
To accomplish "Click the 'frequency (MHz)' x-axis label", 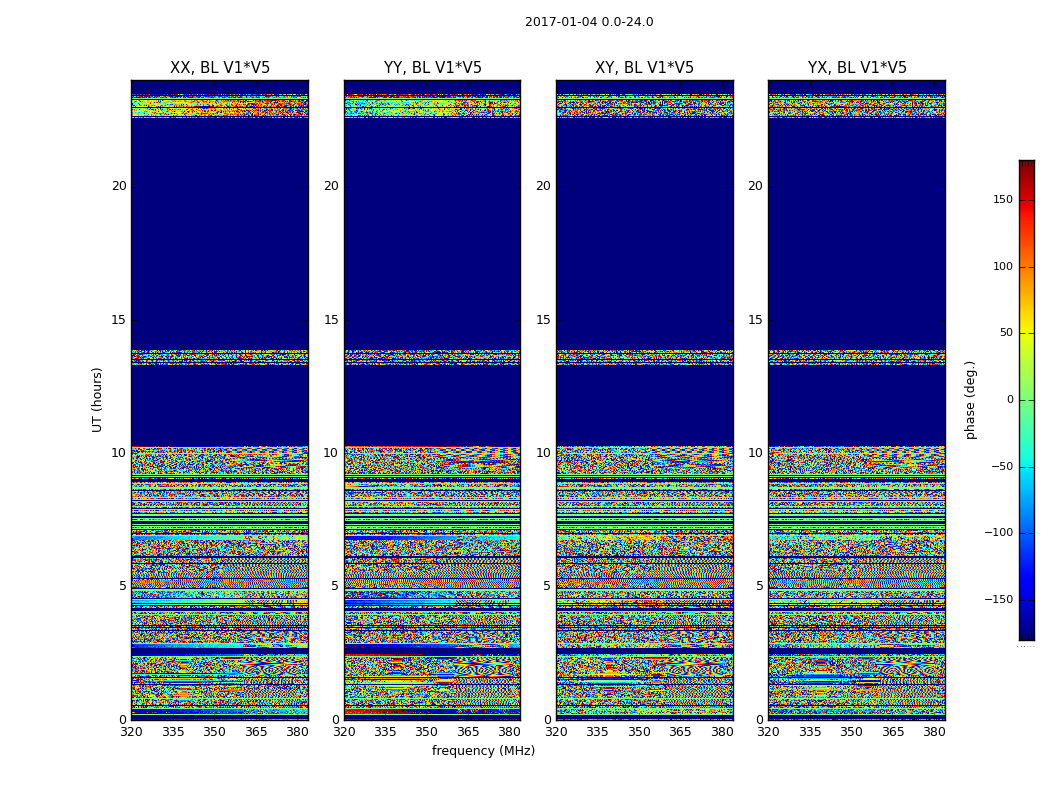I will tap(483, 751).
